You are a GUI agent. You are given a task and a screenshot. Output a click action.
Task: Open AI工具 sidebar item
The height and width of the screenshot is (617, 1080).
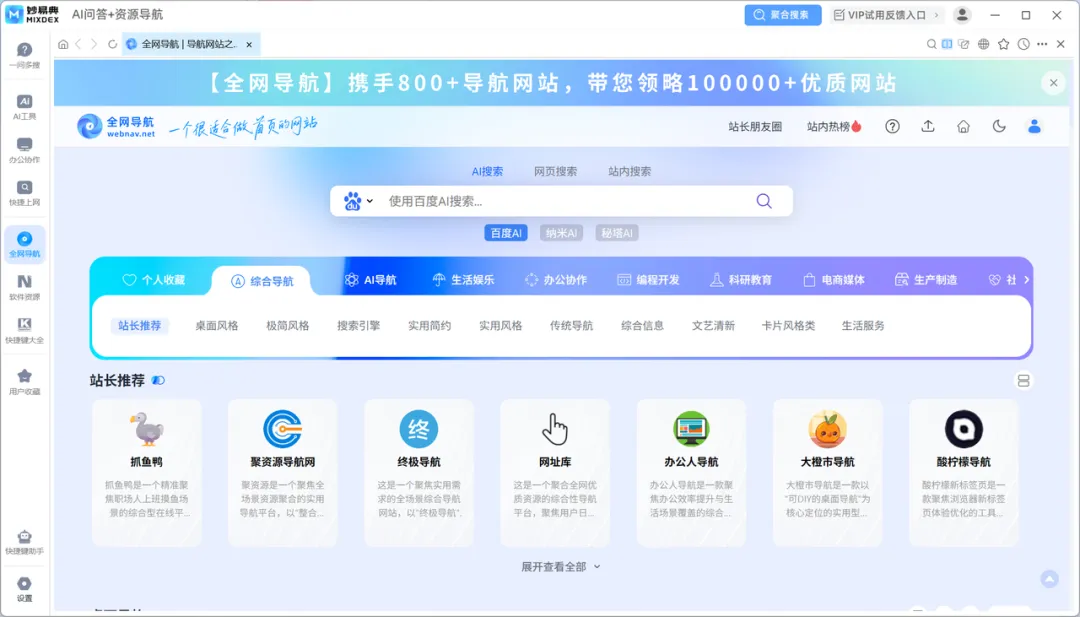pos(24,107)
